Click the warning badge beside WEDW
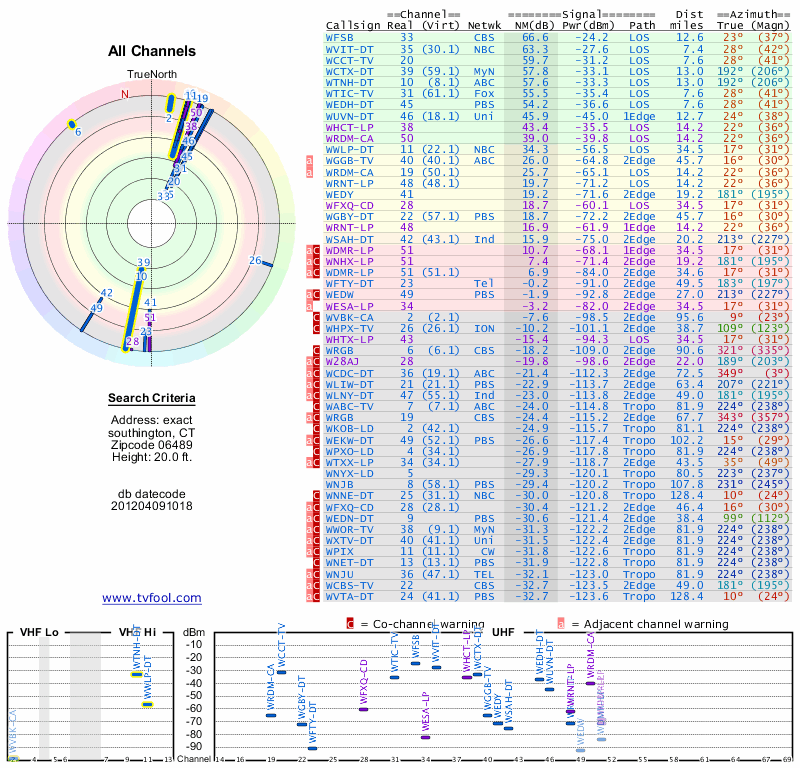This screenshot has height=768, width=800. [313, 295]
